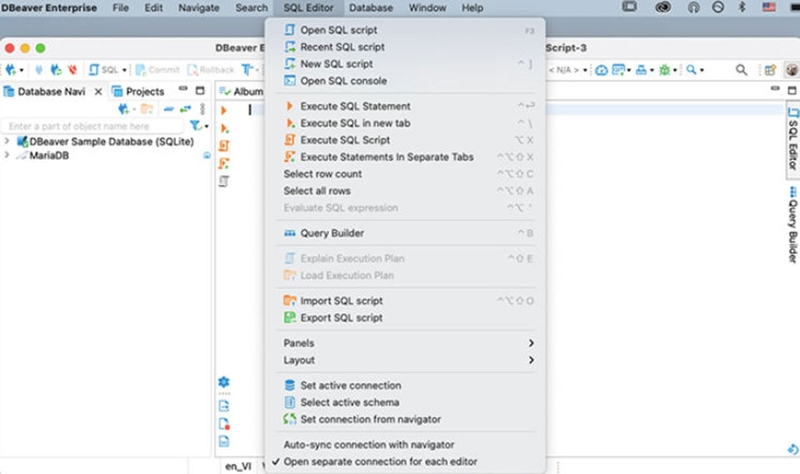The height and width of the screenshot is (474, 800).
Task: Click the Execute SQL Script icon in editor gutter
Action: (223, 145)
